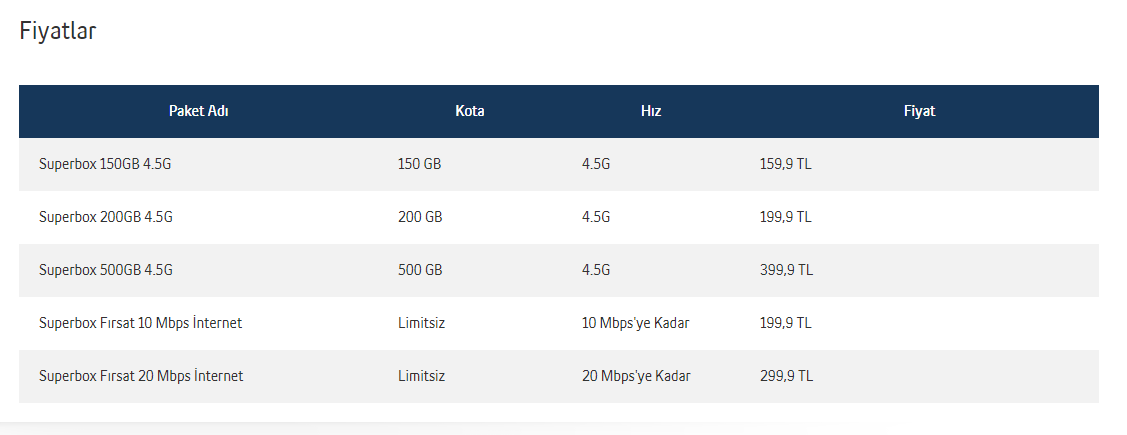Click the 4.5G speed of 150GB package
This screenshot has width=1127, height=435.
[x=596, y=164]
